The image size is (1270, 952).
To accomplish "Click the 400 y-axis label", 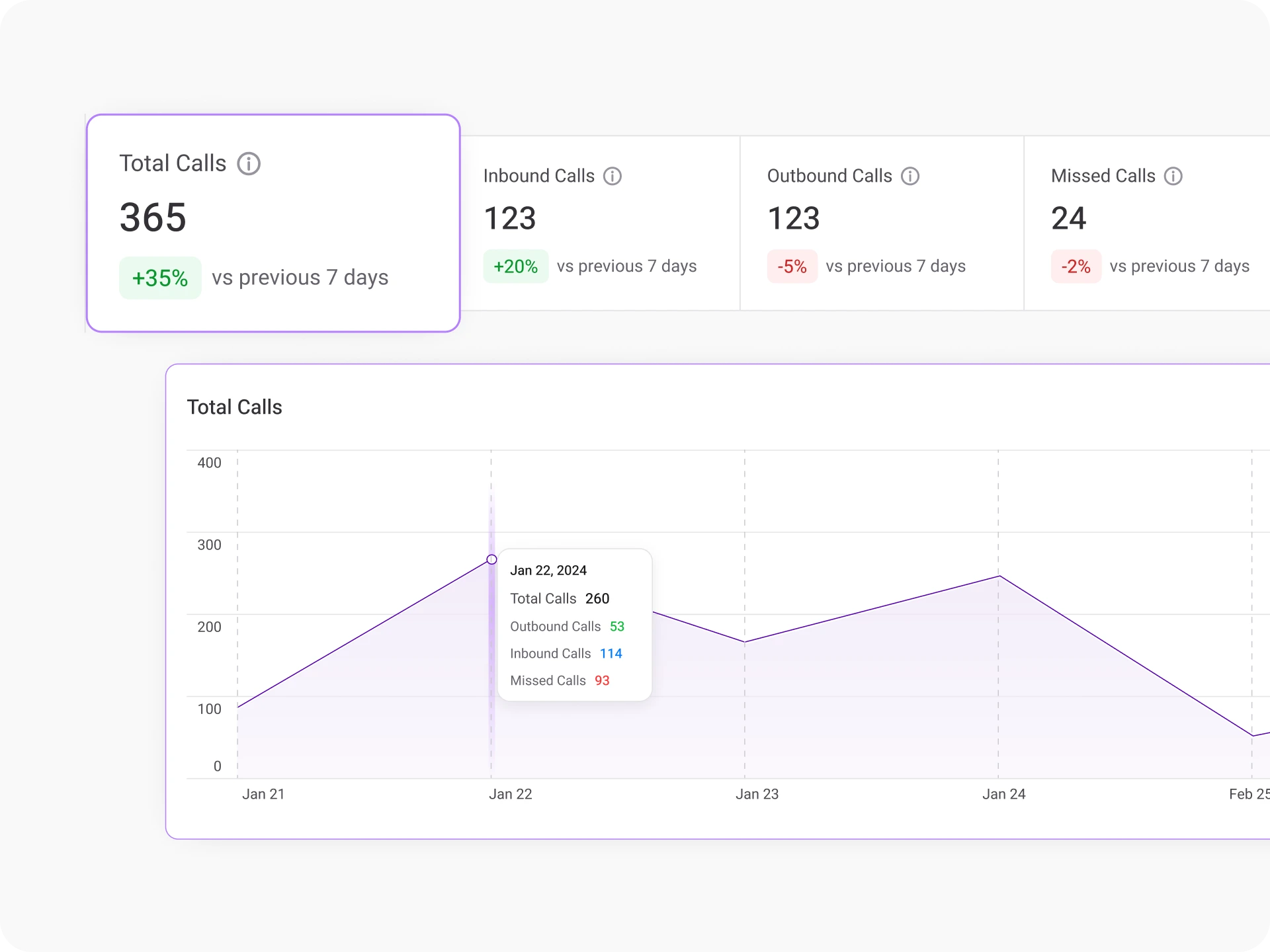I will tap(209, 463).
